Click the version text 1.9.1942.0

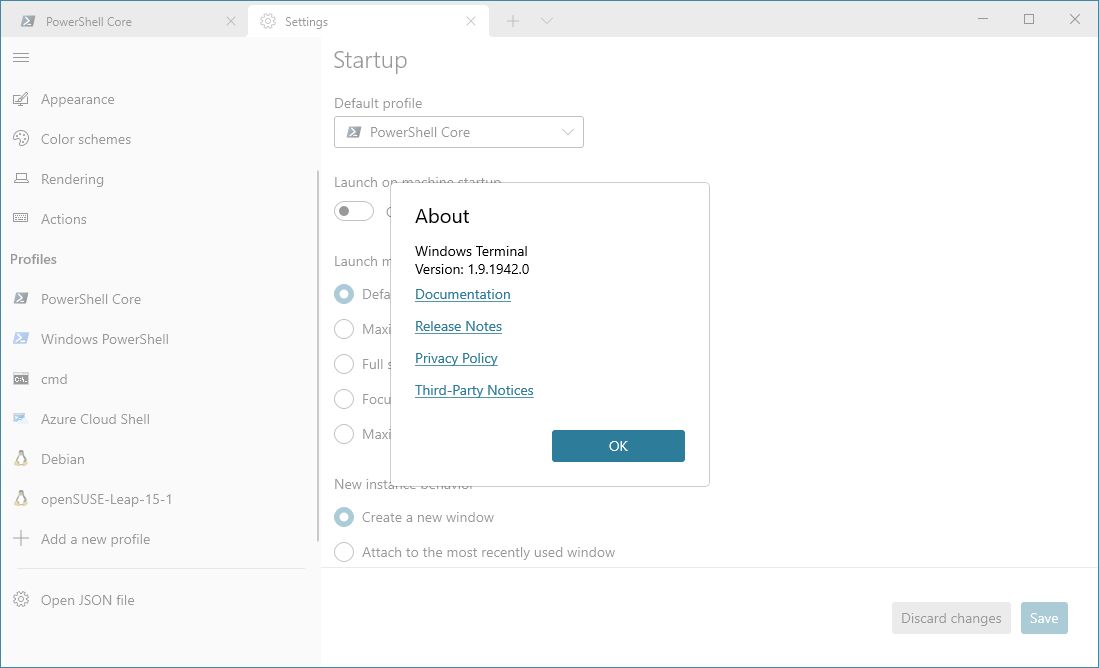(x=498, y=269)
